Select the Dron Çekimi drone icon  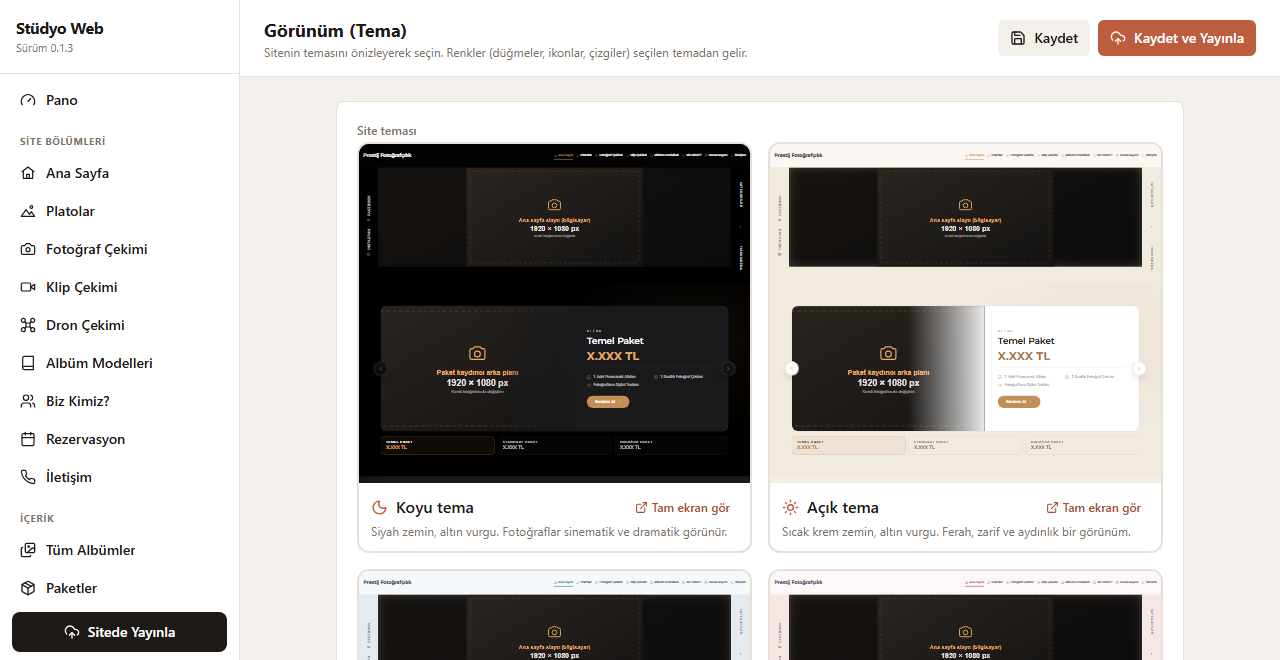pyautogui.click(x=28, y=325)
